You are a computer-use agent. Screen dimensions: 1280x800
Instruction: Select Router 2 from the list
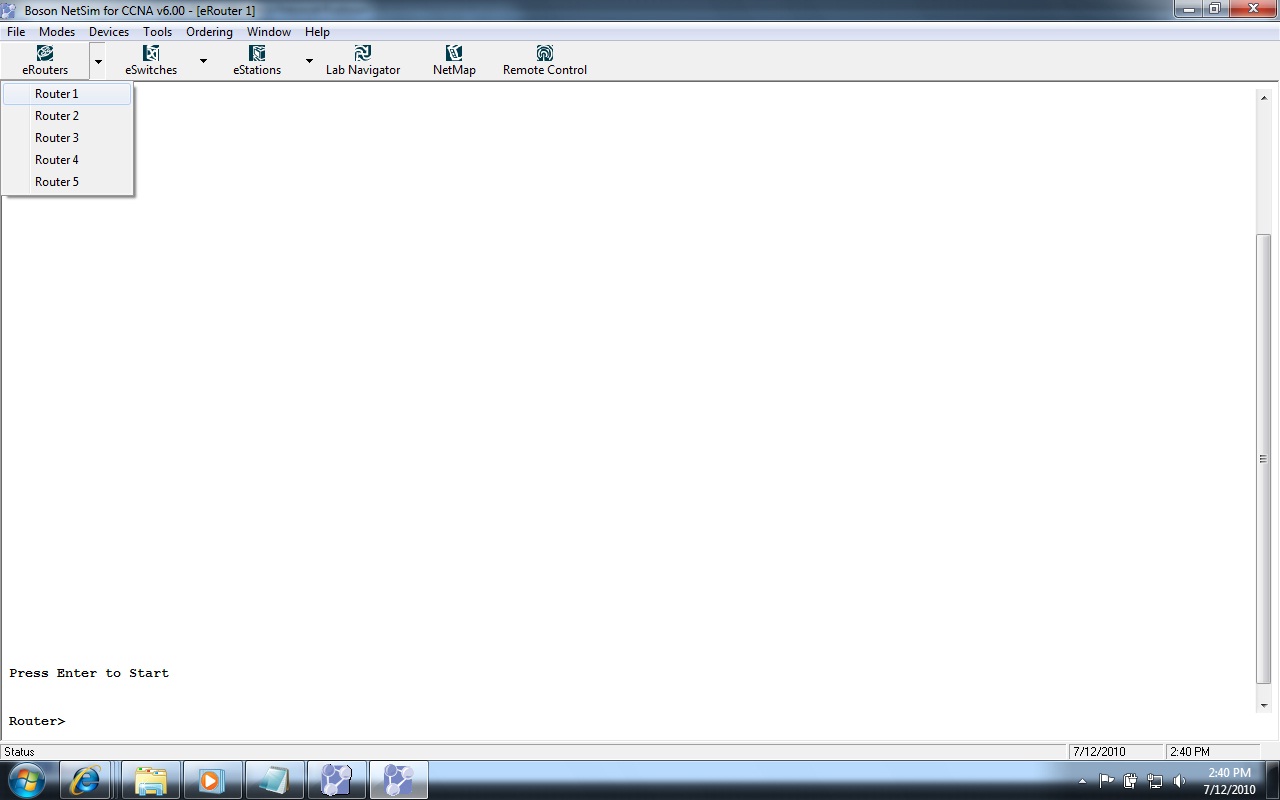67,116
